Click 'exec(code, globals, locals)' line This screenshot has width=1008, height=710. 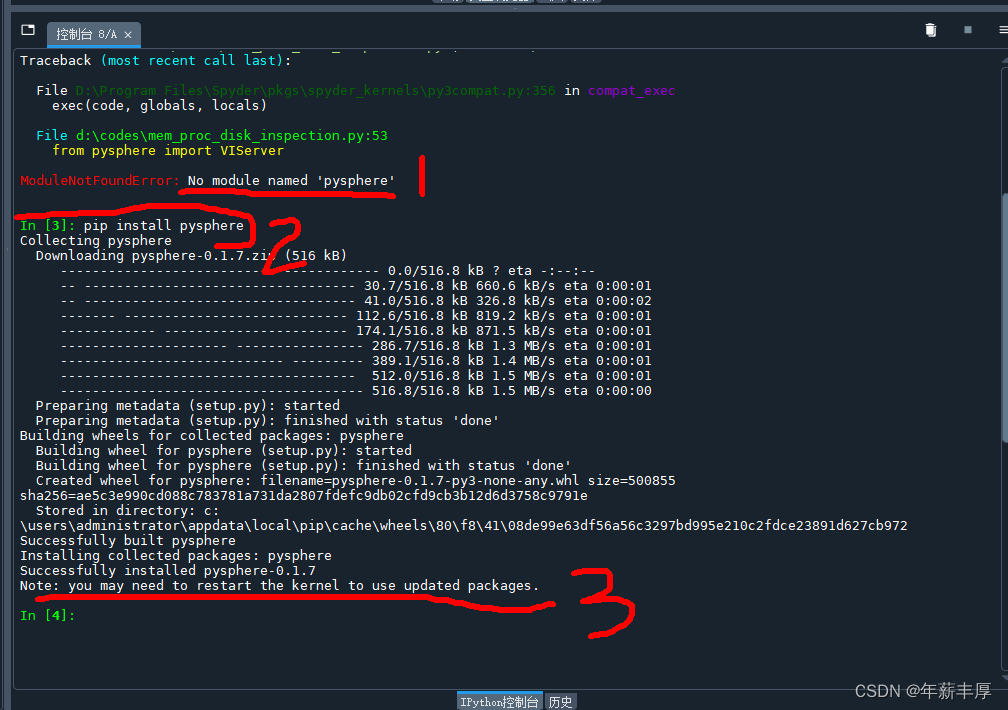[x=159, y=105]
